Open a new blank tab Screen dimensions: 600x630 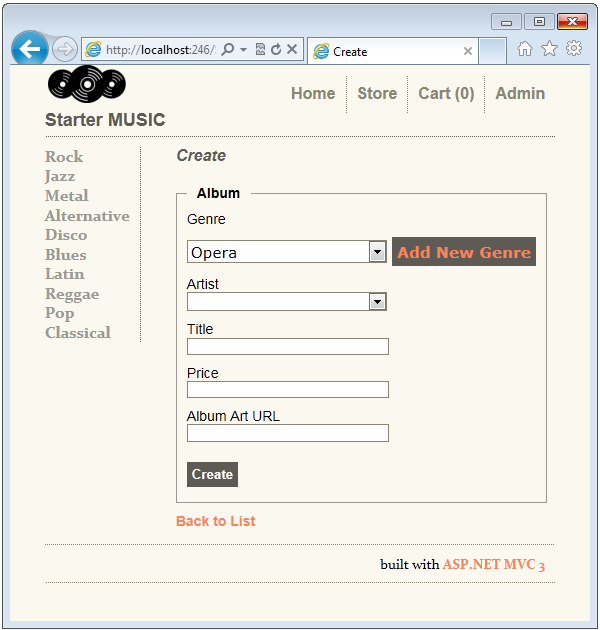(493, 51)
